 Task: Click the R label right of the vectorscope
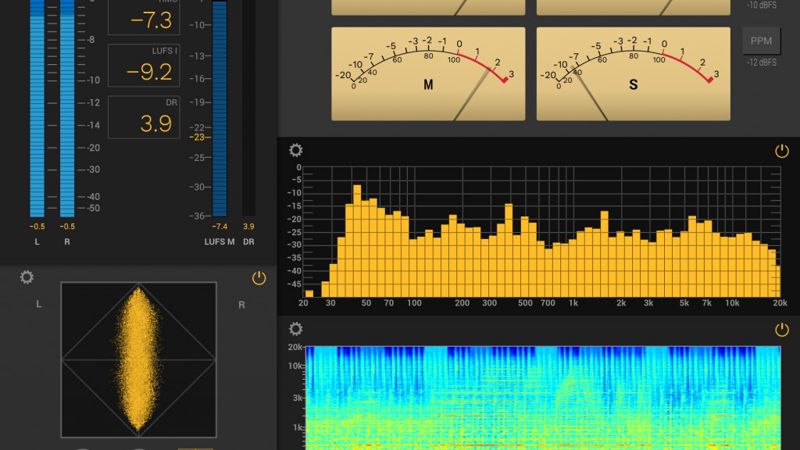(241, 305)
